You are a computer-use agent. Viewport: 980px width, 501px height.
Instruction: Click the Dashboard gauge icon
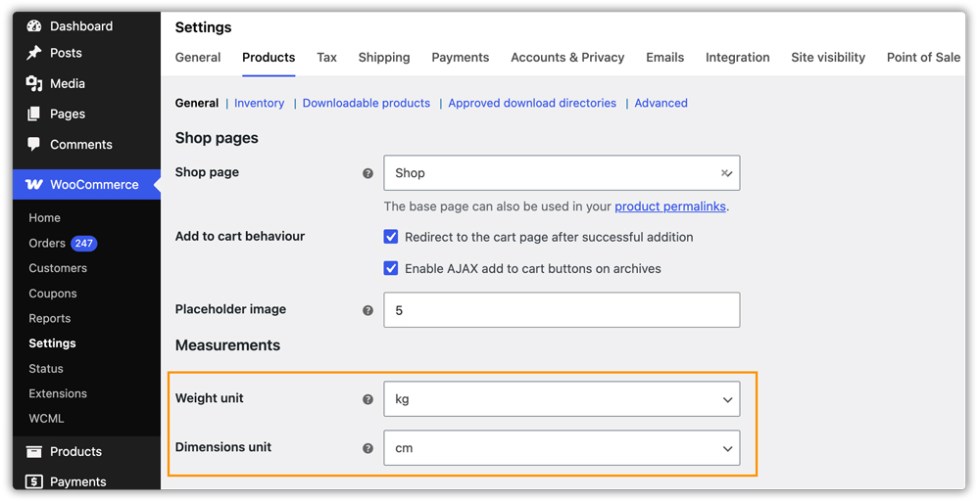pos(34,26)
